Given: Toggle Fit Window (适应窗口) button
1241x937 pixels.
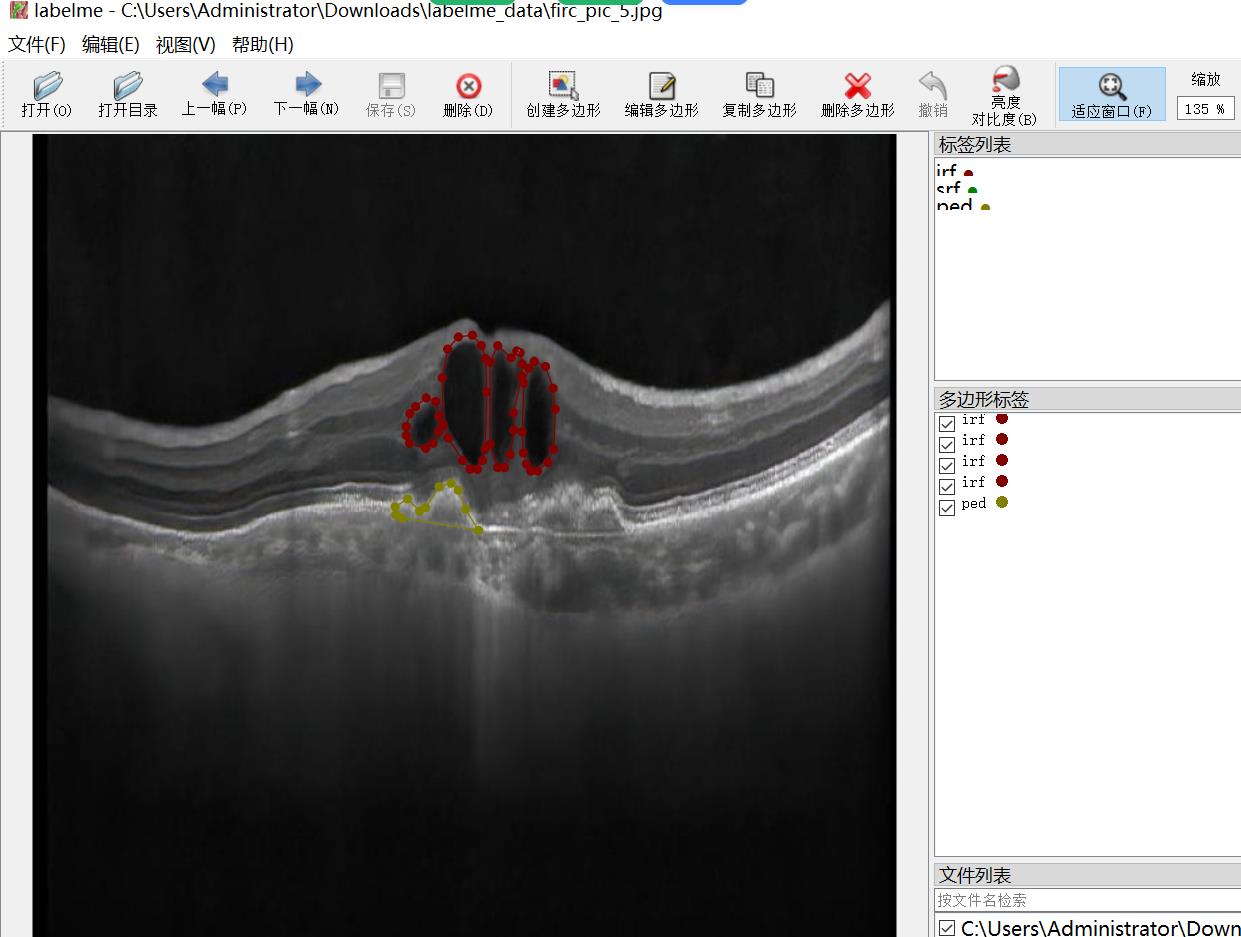Looking at the screenshot, I should (1111, 95).
